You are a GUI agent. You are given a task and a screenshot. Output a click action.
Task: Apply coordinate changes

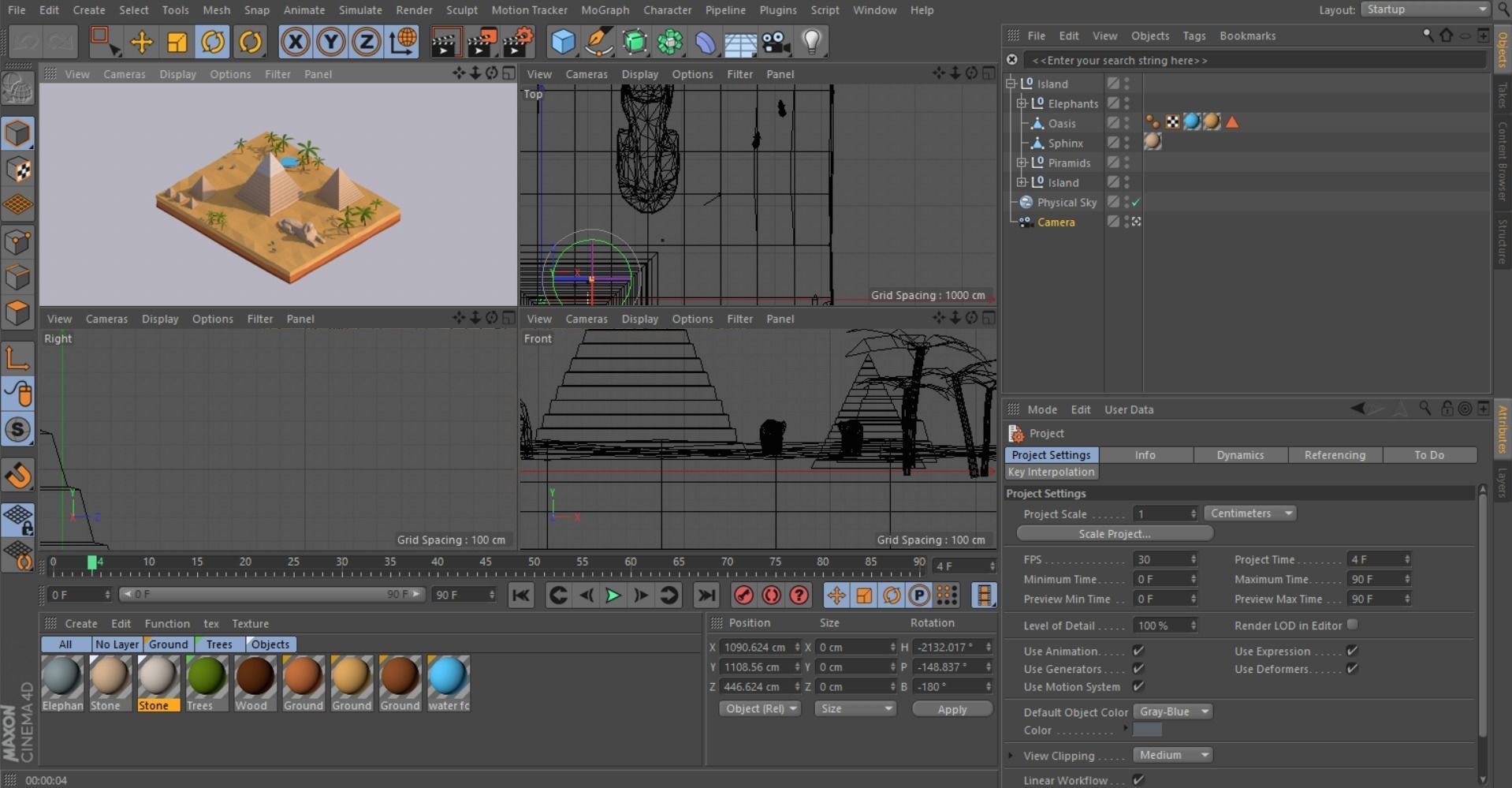[952, 709]
